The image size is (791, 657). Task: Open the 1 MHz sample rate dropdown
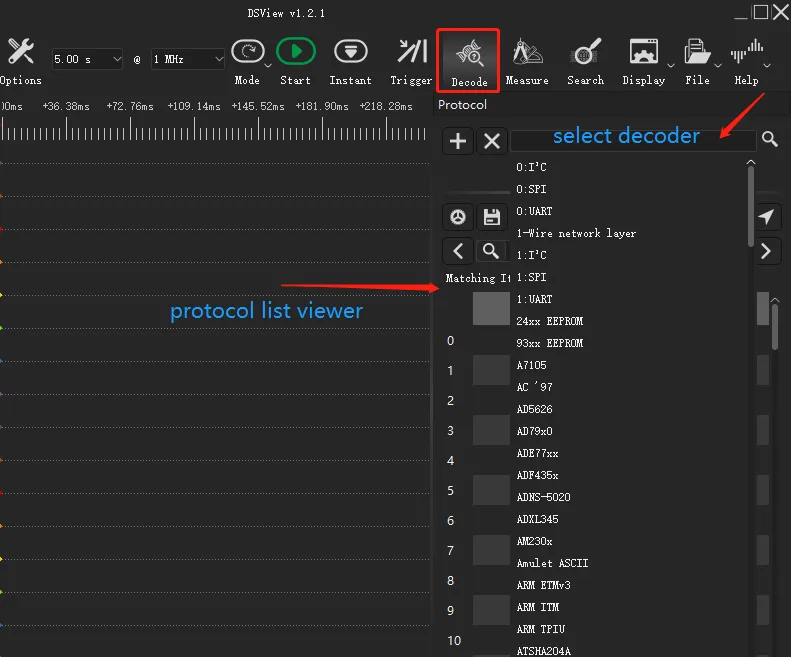point(187,59)
